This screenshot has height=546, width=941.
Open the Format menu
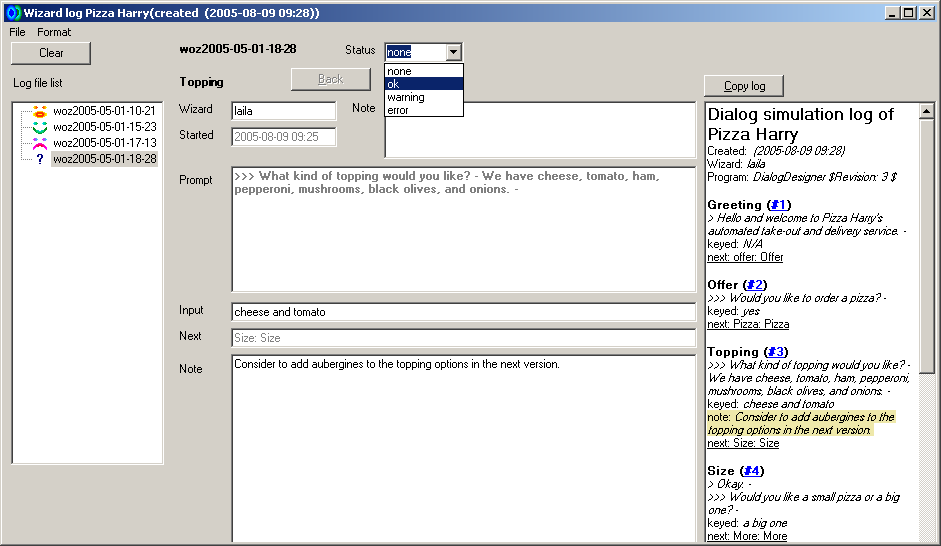pos(54,32)
